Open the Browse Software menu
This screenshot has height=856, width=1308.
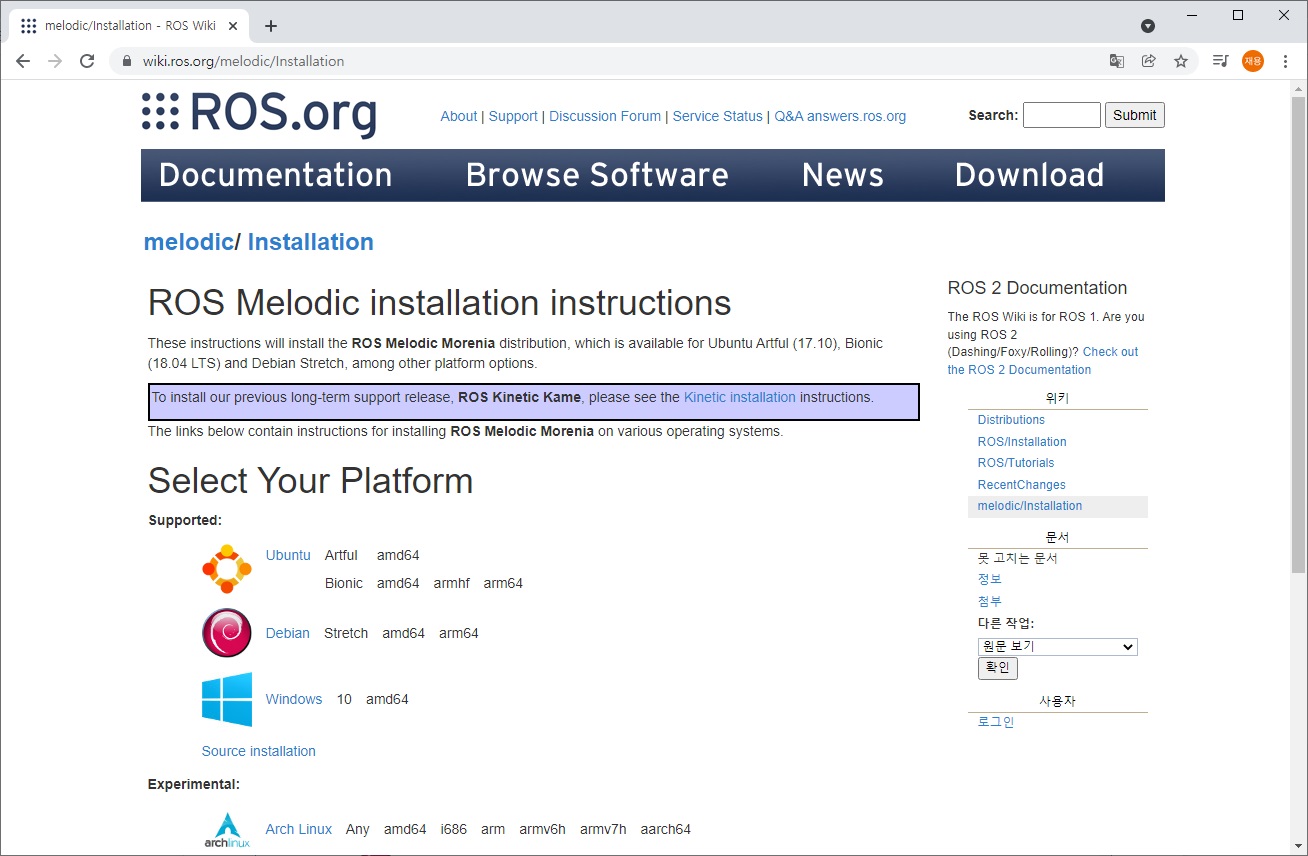tap(597, 175)
